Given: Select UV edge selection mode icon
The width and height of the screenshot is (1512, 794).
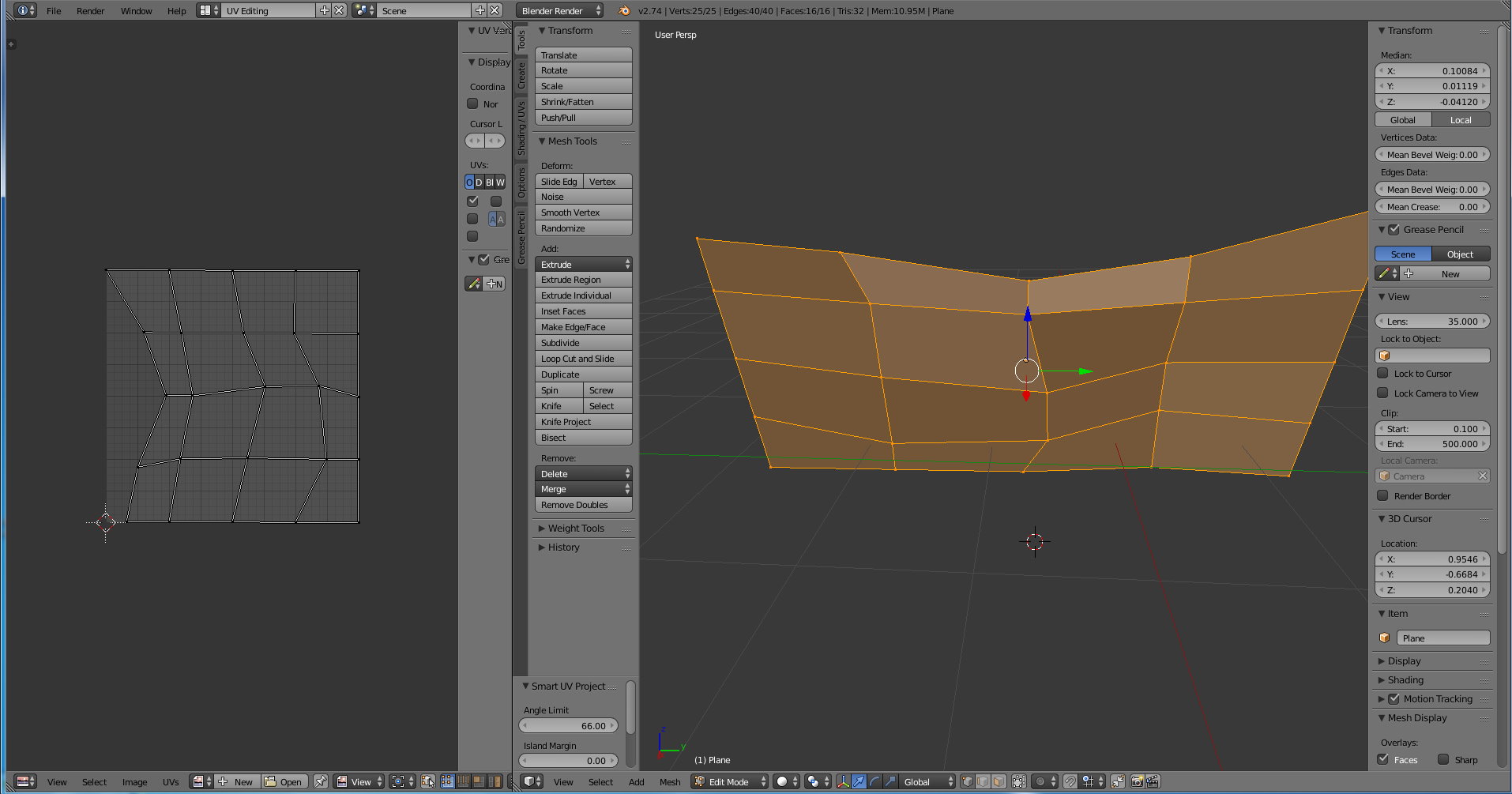Looking at the screenshot, I should click(x=463, y=781).
